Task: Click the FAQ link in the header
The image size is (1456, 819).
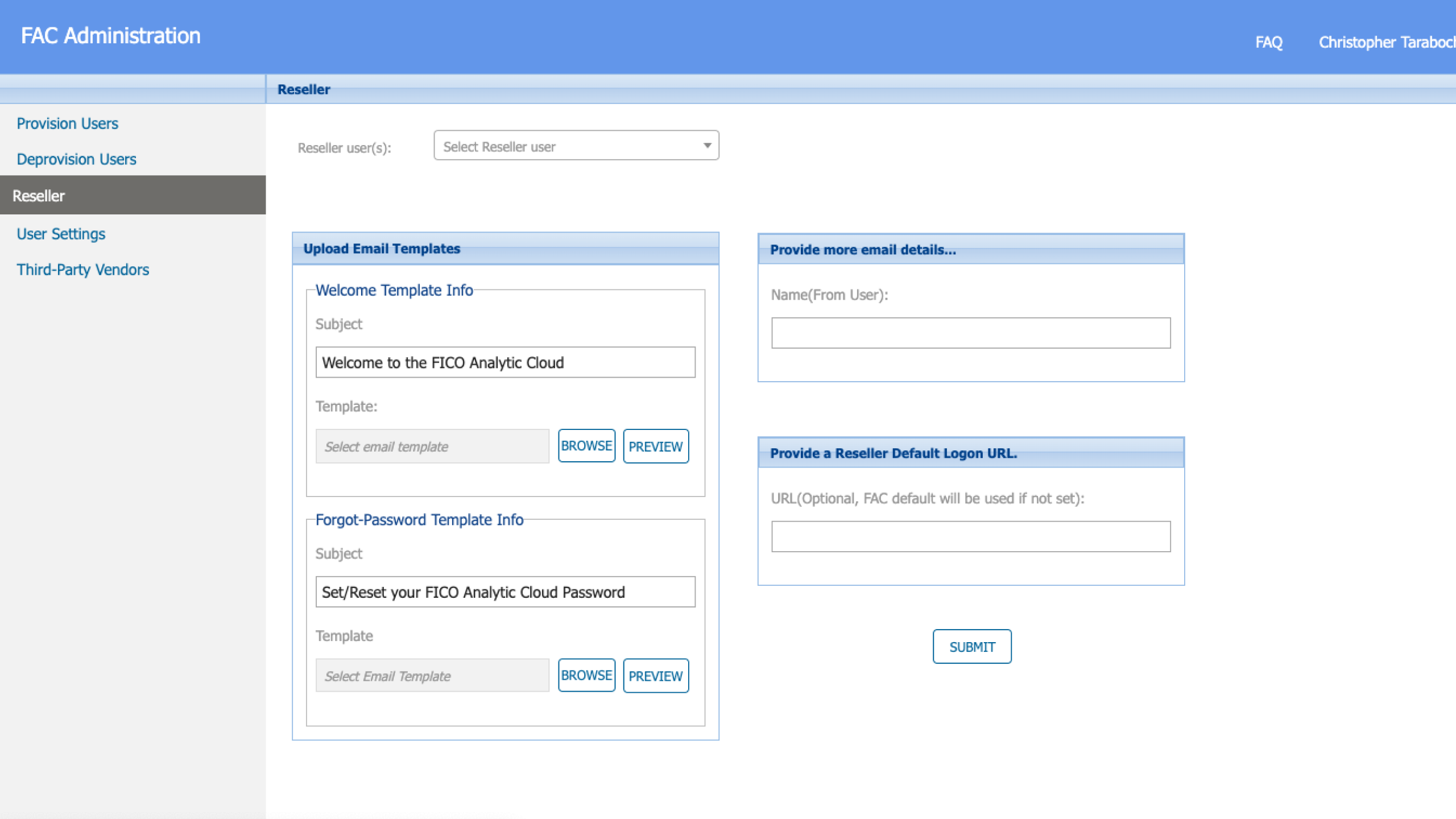Action: pos(1268,42)
